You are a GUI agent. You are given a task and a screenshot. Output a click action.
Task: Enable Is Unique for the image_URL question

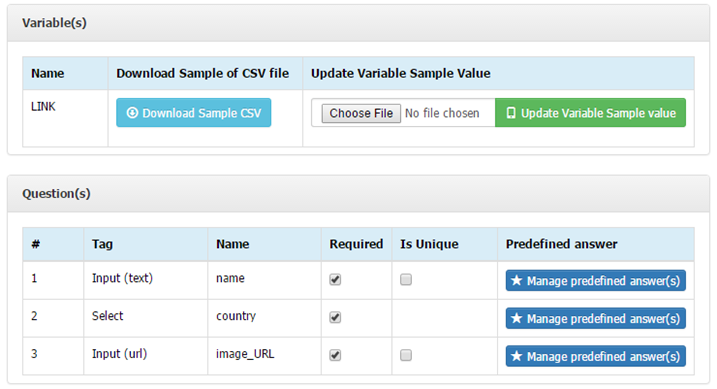[406, 355]
